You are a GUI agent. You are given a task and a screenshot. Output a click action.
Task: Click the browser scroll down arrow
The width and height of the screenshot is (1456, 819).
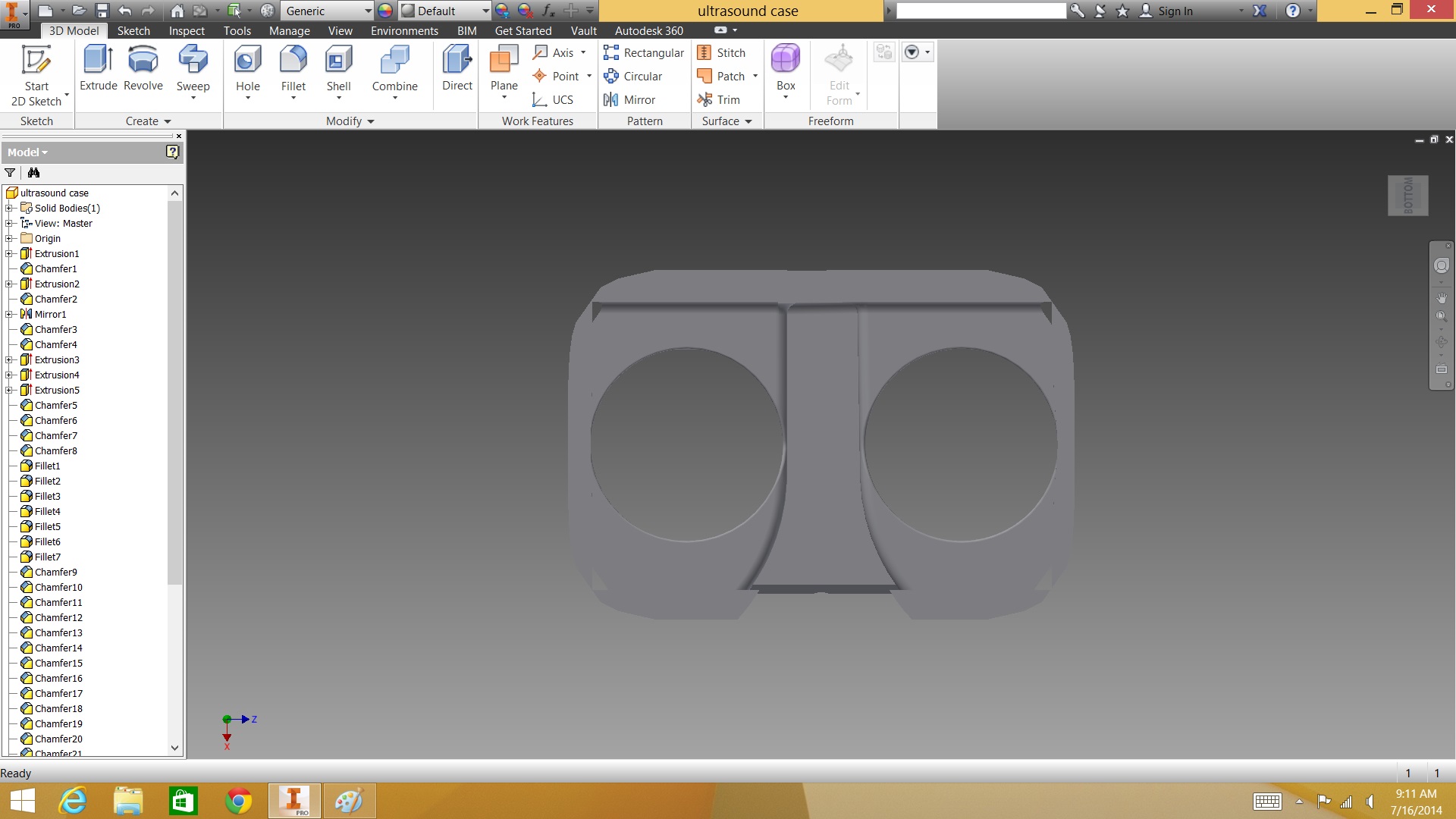(175, 748)
